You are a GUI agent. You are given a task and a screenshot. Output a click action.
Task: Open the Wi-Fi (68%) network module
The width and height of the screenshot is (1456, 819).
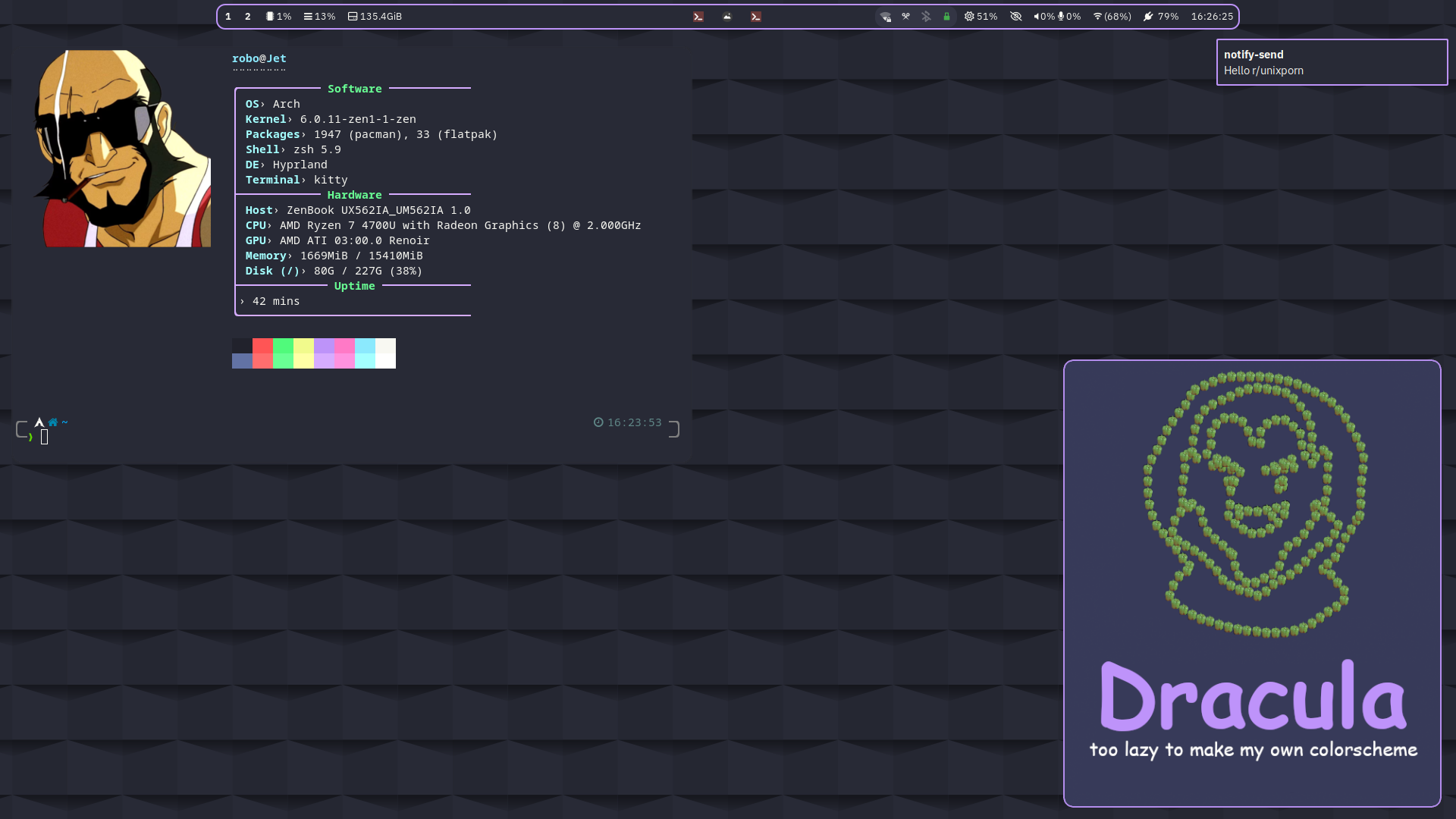point(1112,17)
